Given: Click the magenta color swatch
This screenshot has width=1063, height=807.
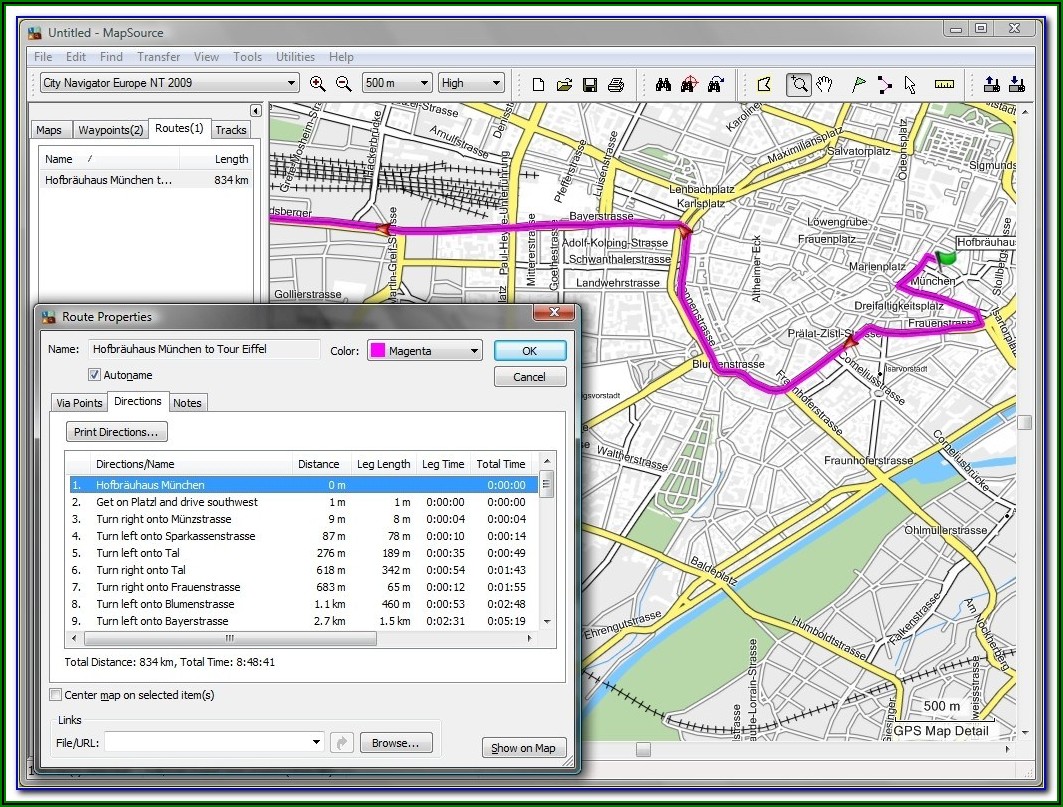Looking at the screenshot, I should pyautogui.click(x=377, y=351).
